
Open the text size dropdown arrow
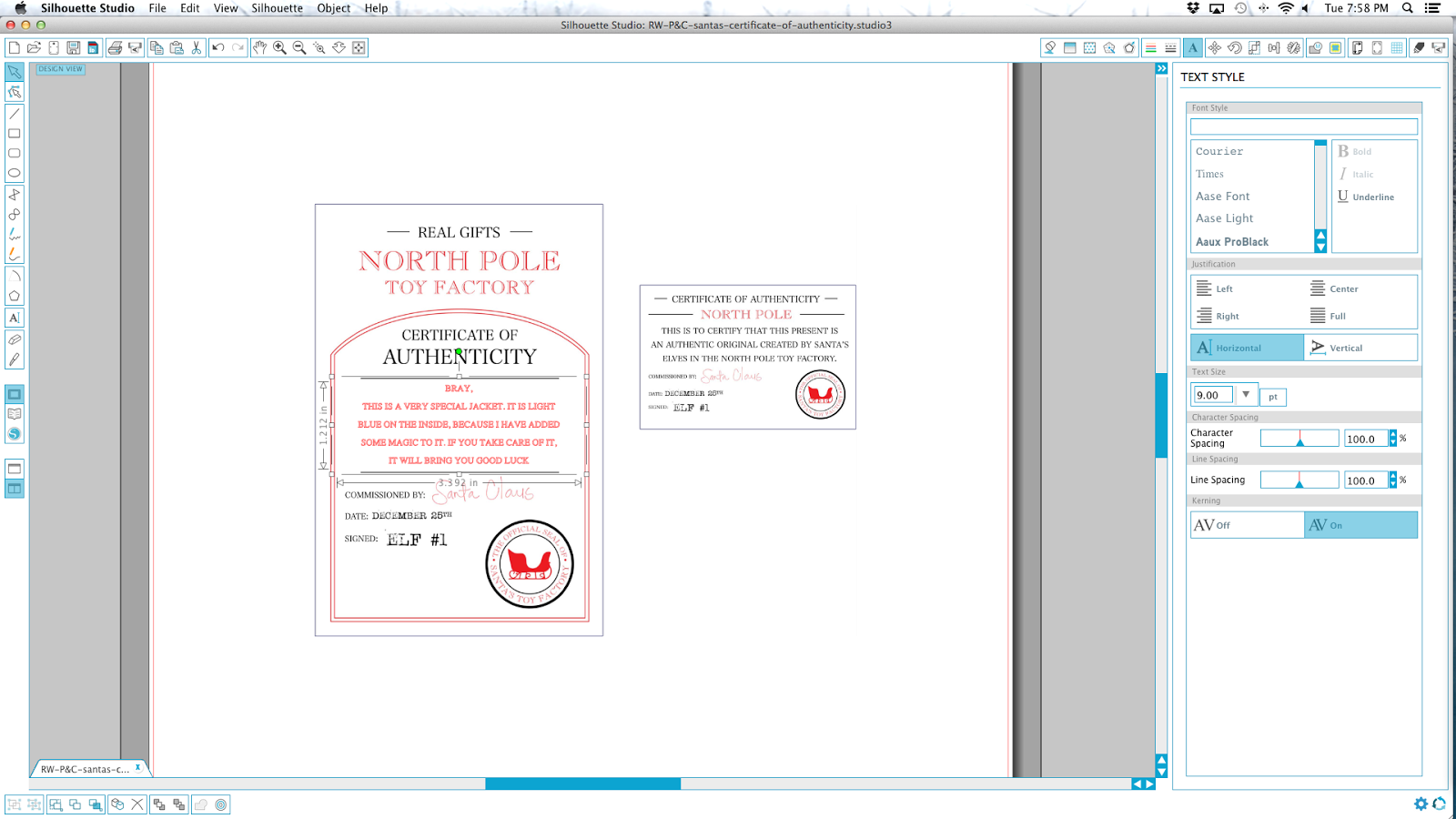[1246, 395]
